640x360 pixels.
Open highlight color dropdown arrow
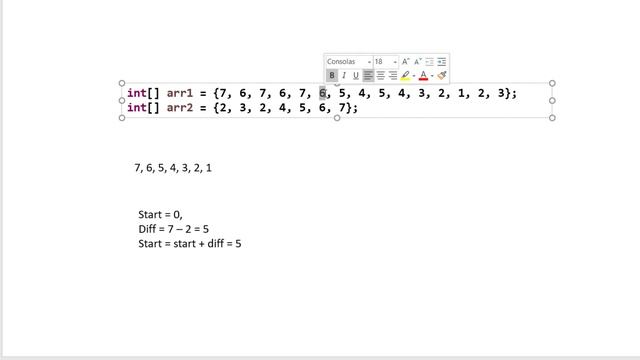click(414, 76)
